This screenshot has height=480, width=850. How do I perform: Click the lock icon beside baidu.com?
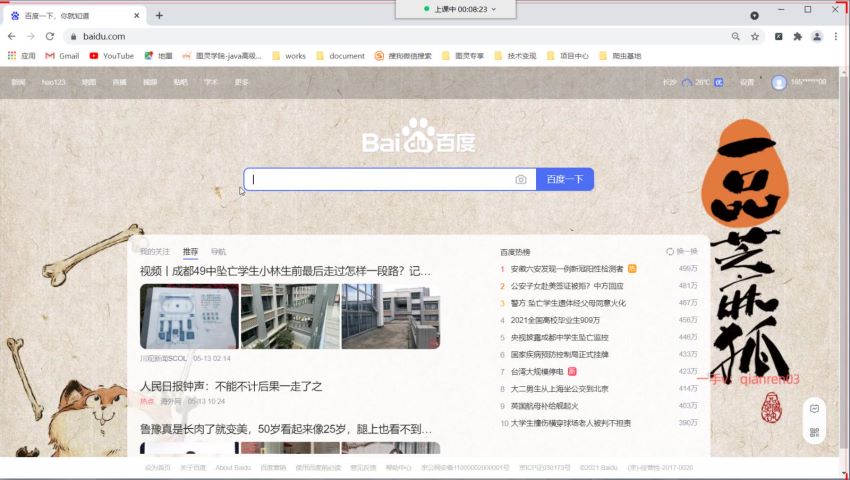[x=74, y=36]
